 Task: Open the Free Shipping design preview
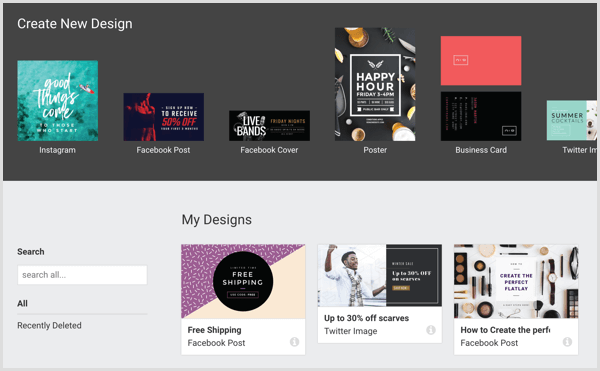click(243, 282)
